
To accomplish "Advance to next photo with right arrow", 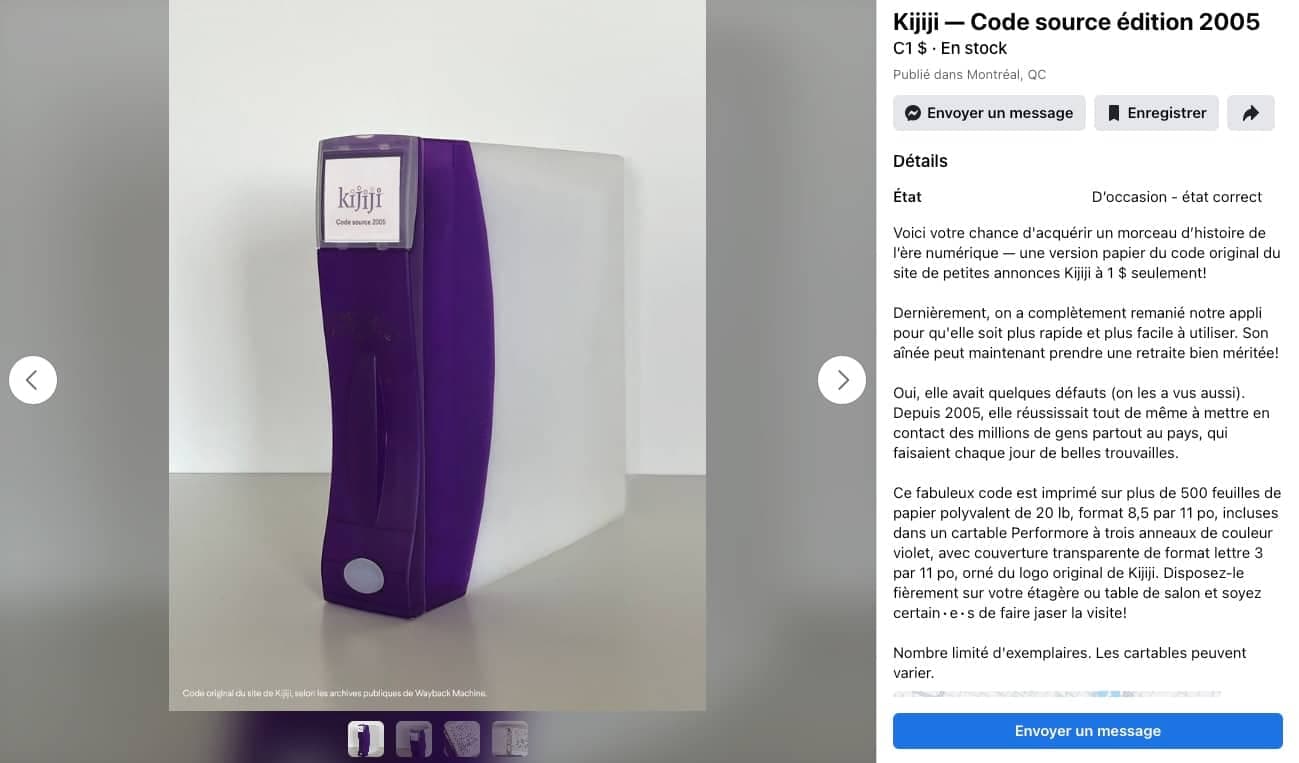I will click(842, 380).
